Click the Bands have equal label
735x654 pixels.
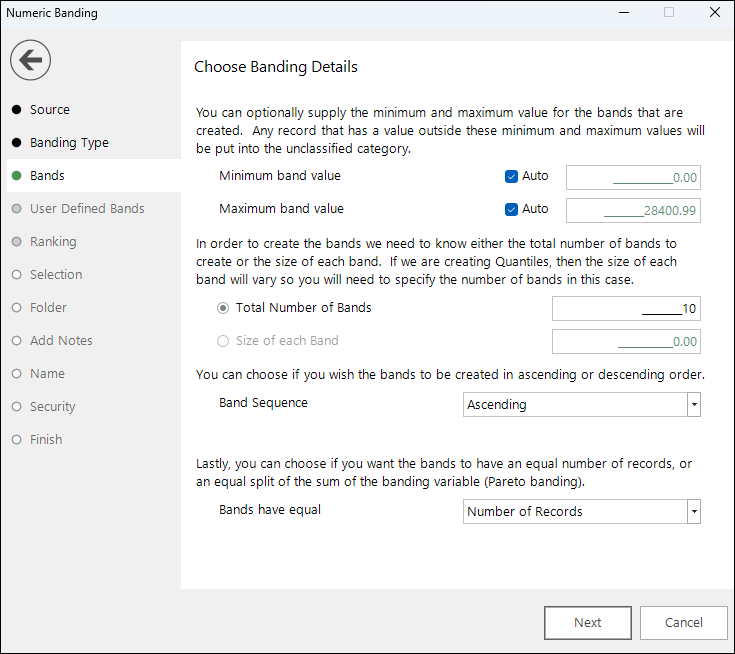point(270,510)
